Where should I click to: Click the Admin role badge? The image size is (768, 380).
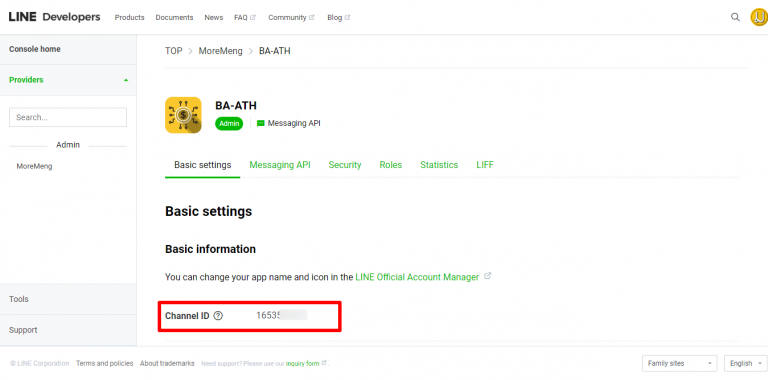(229, 123)
